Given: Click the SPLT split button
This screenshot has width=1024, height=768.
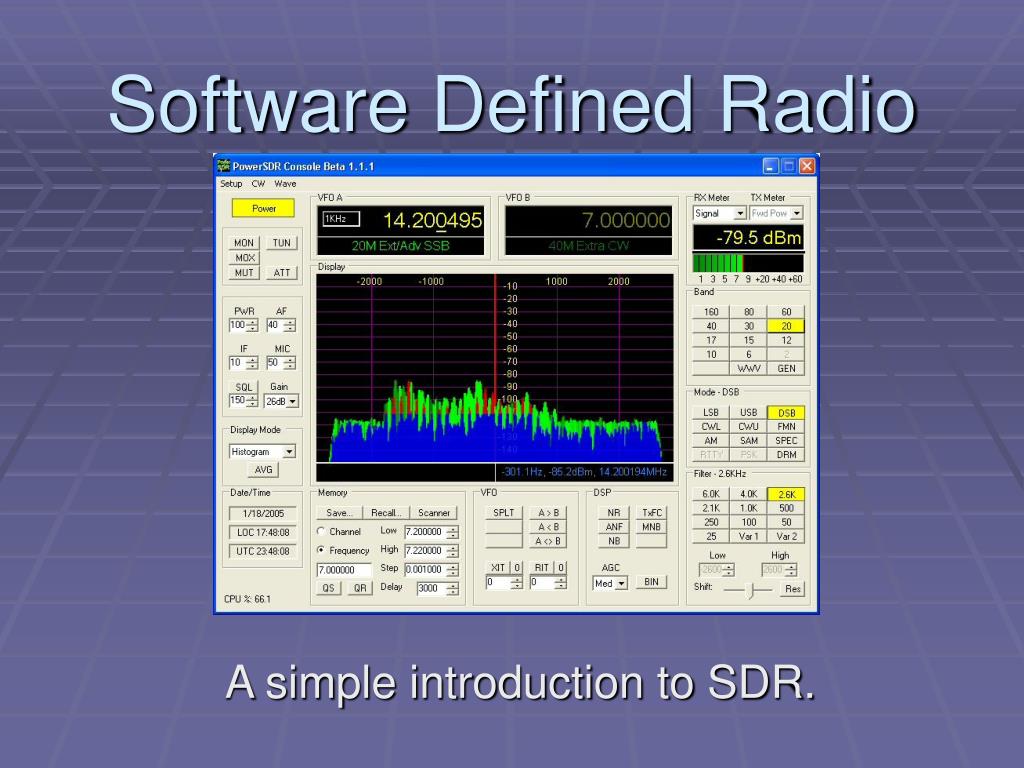Looking at the screenshot, I should (x=504, y=513).
